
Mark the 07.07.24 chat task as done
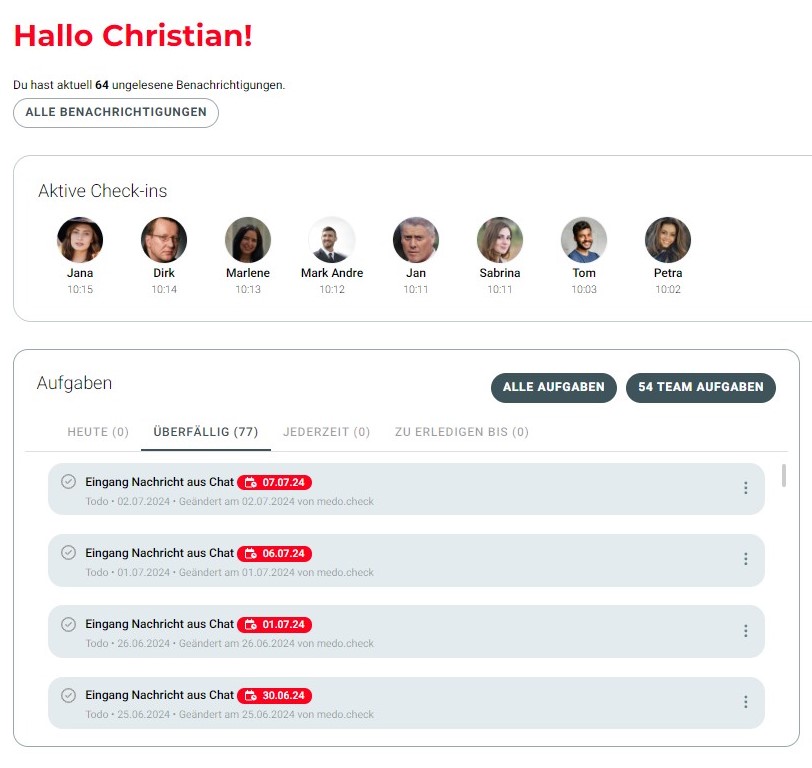(68, 482)
